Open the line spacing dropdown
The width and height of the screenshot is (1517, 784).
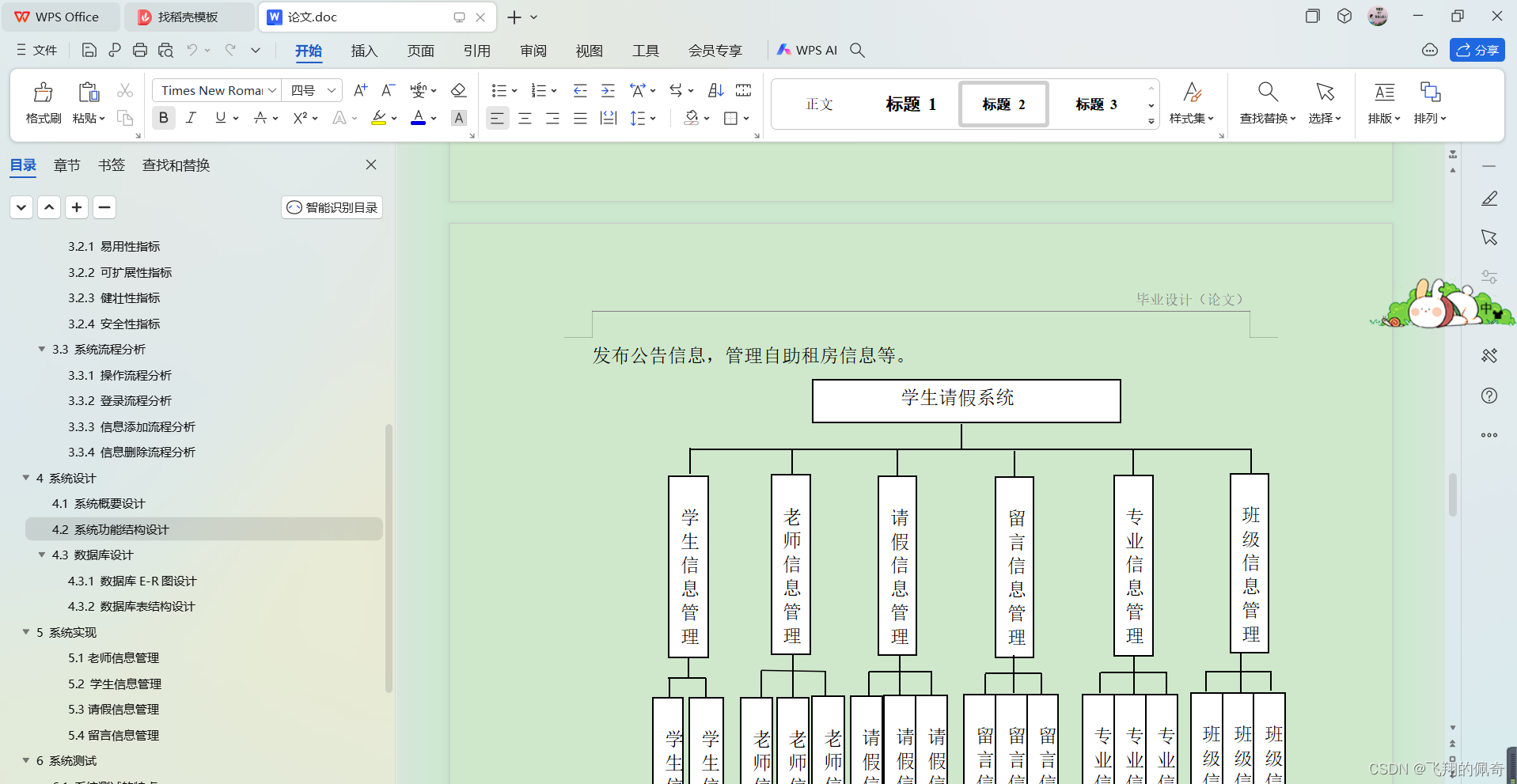click(654, 119)
